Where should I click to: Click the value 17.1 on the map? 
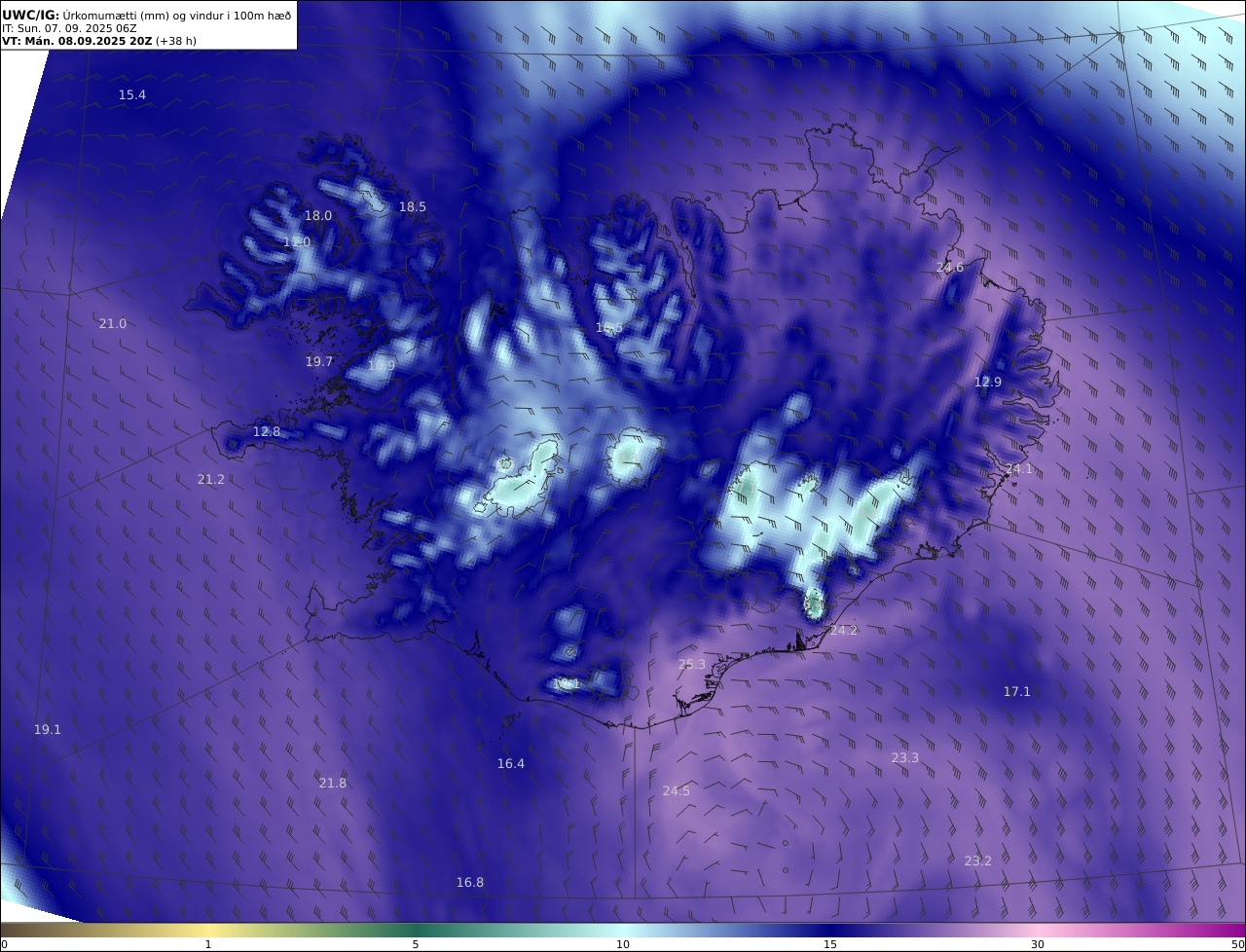pyautogui.click(x=1017, y=691)
